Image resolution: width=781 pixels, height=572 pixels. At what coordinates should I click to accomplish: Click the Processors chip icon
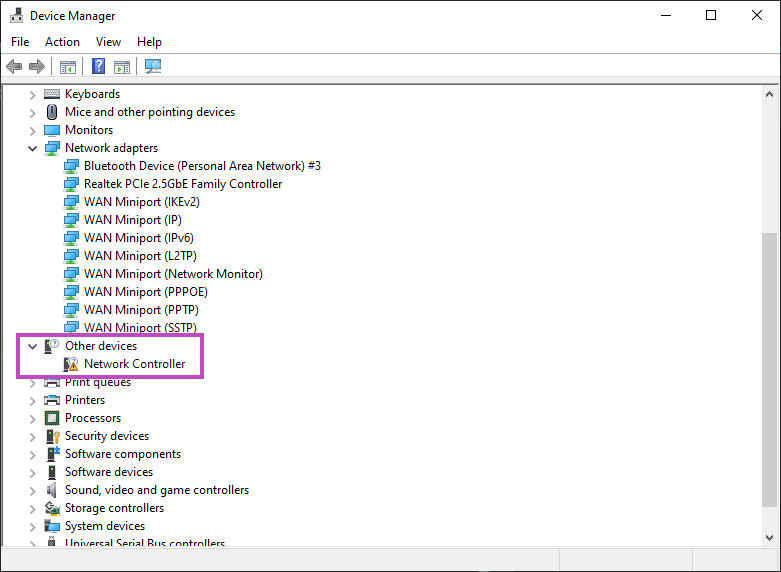(52, 418)
